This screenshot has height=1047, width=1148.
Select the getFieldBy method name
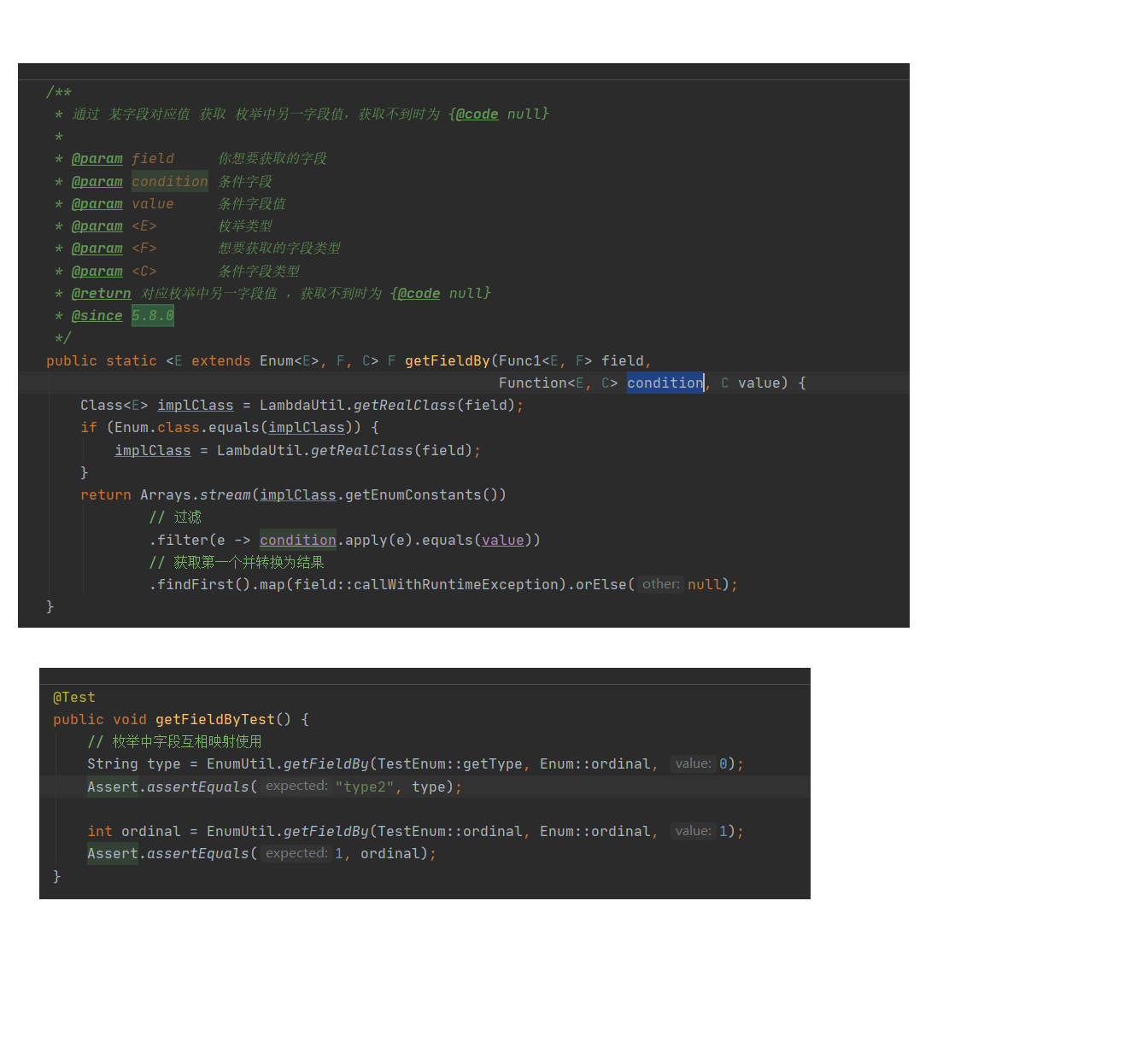point(447,360)
